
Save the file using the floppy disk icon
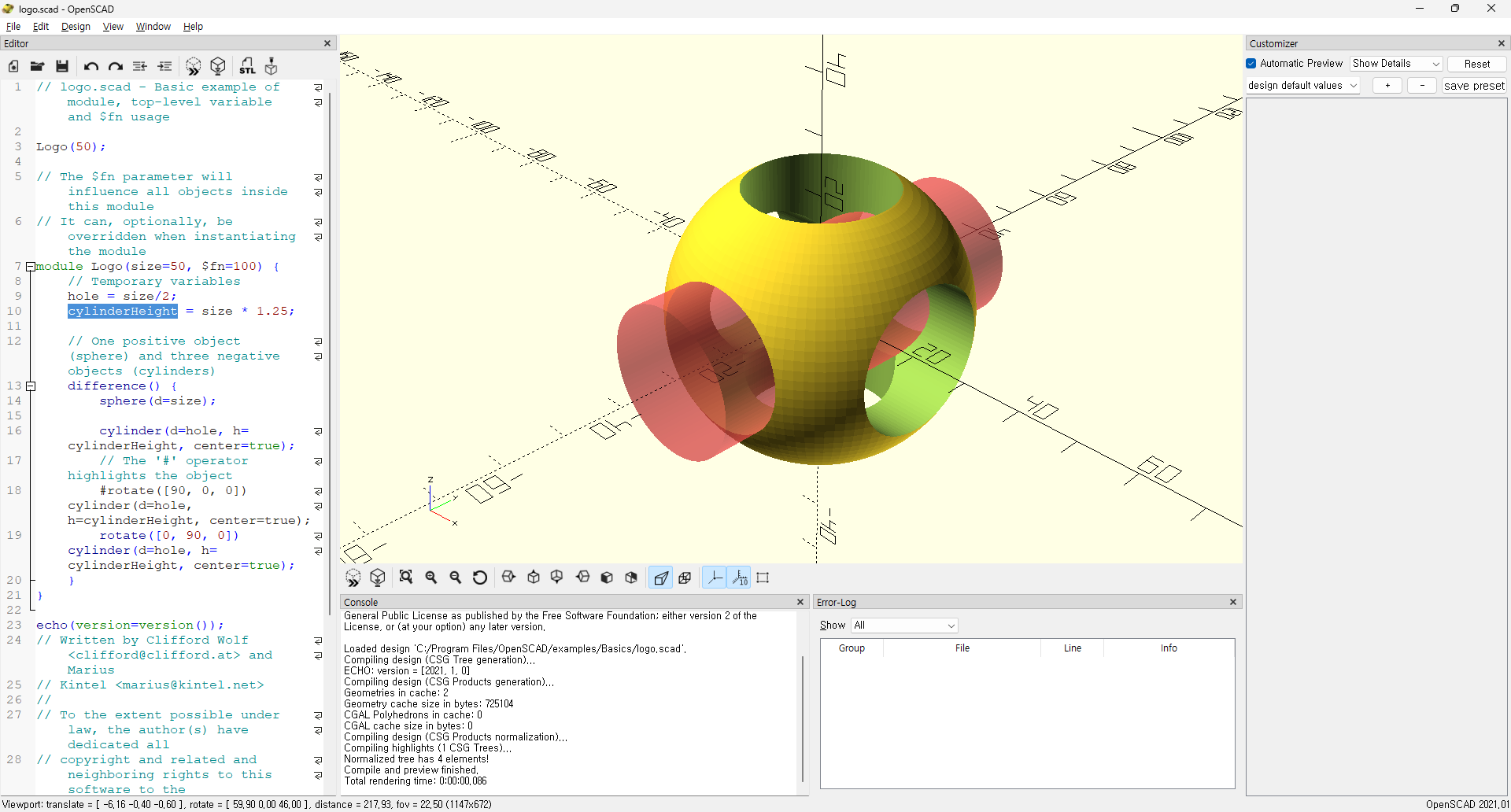click(x=62, y=66)
